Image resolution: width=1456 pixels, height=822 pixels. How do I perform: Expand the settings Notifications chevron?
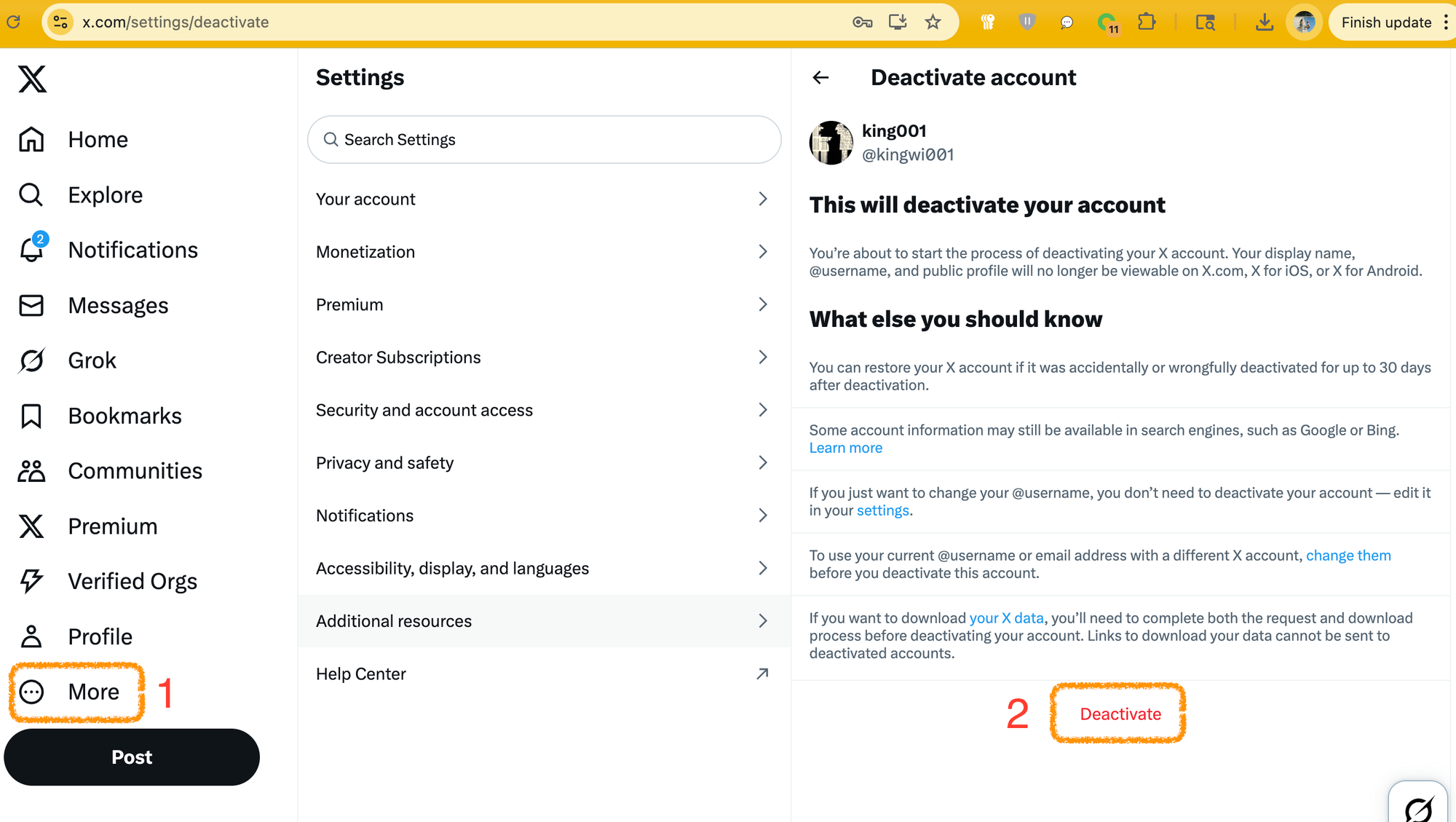tap(763, 515)
